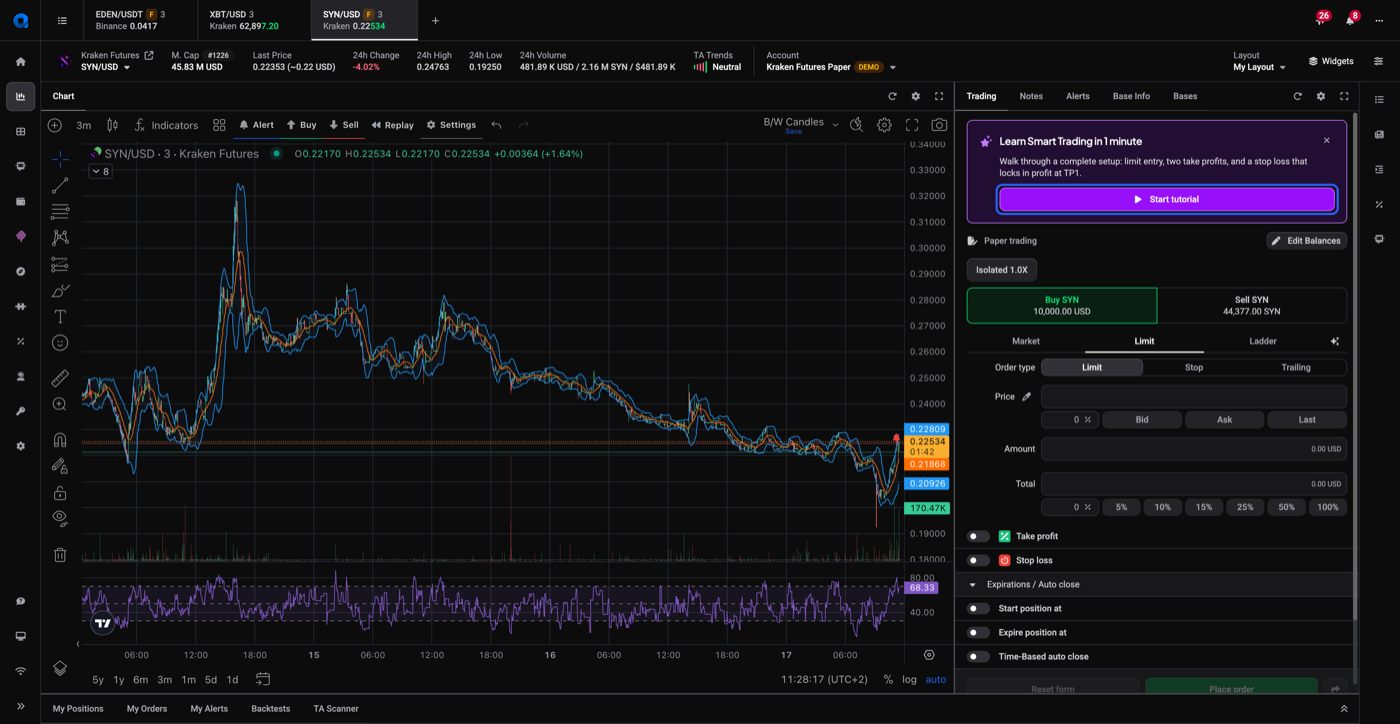
Task: Select the Trailing order type
Action: [x=1296, y=367]
